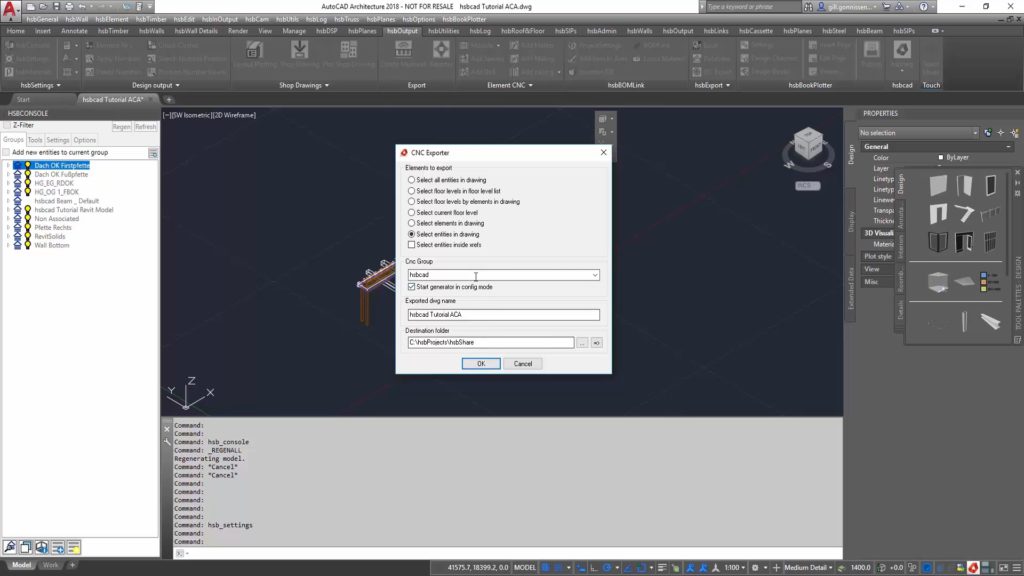Click the Save icon in quick access toolbar

pos(56,7)
